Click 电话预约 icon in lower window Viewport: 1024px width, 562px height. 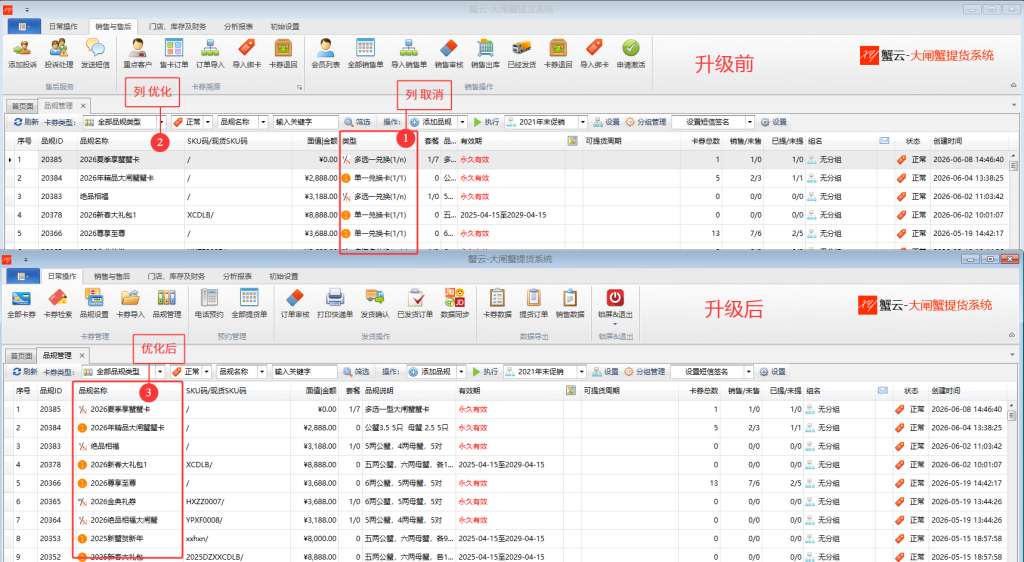(x=209, y=298)
